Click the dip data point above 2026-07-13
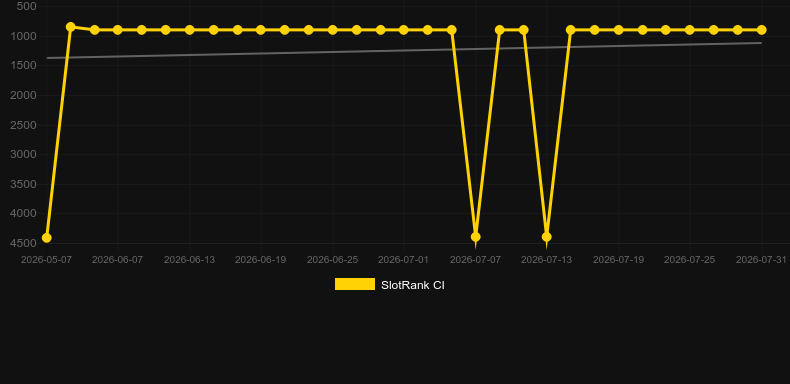The width and height of the screenshot is (790, 384). [547, 236]
